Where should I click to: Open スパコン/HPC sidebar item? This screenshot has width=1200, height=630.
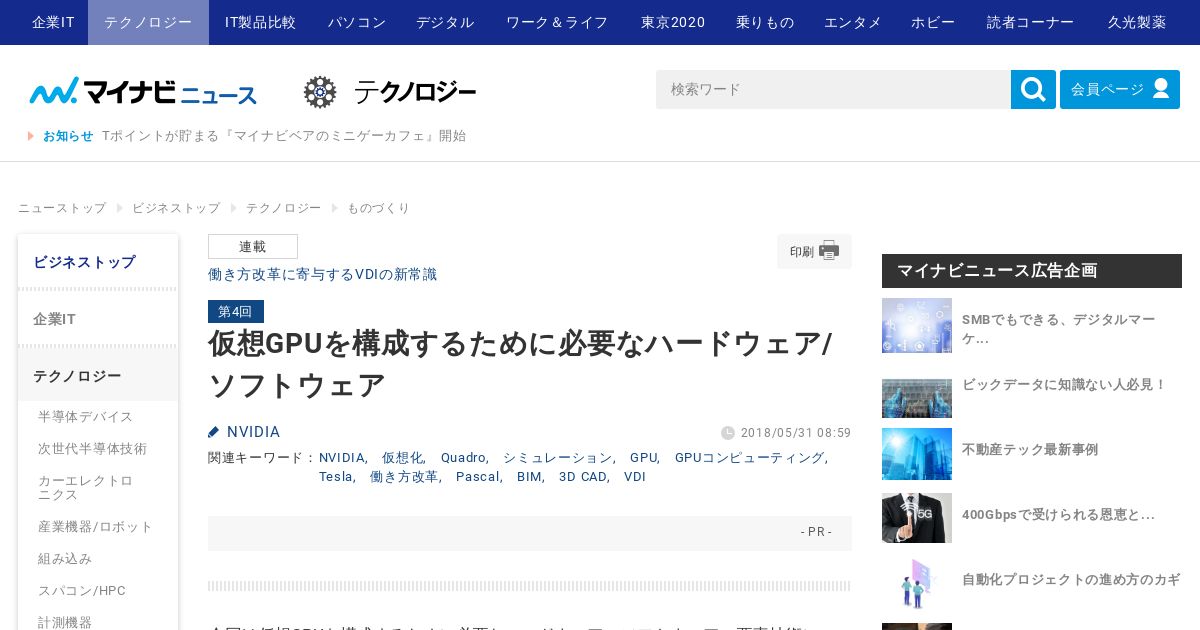click(x=82, y=590)
